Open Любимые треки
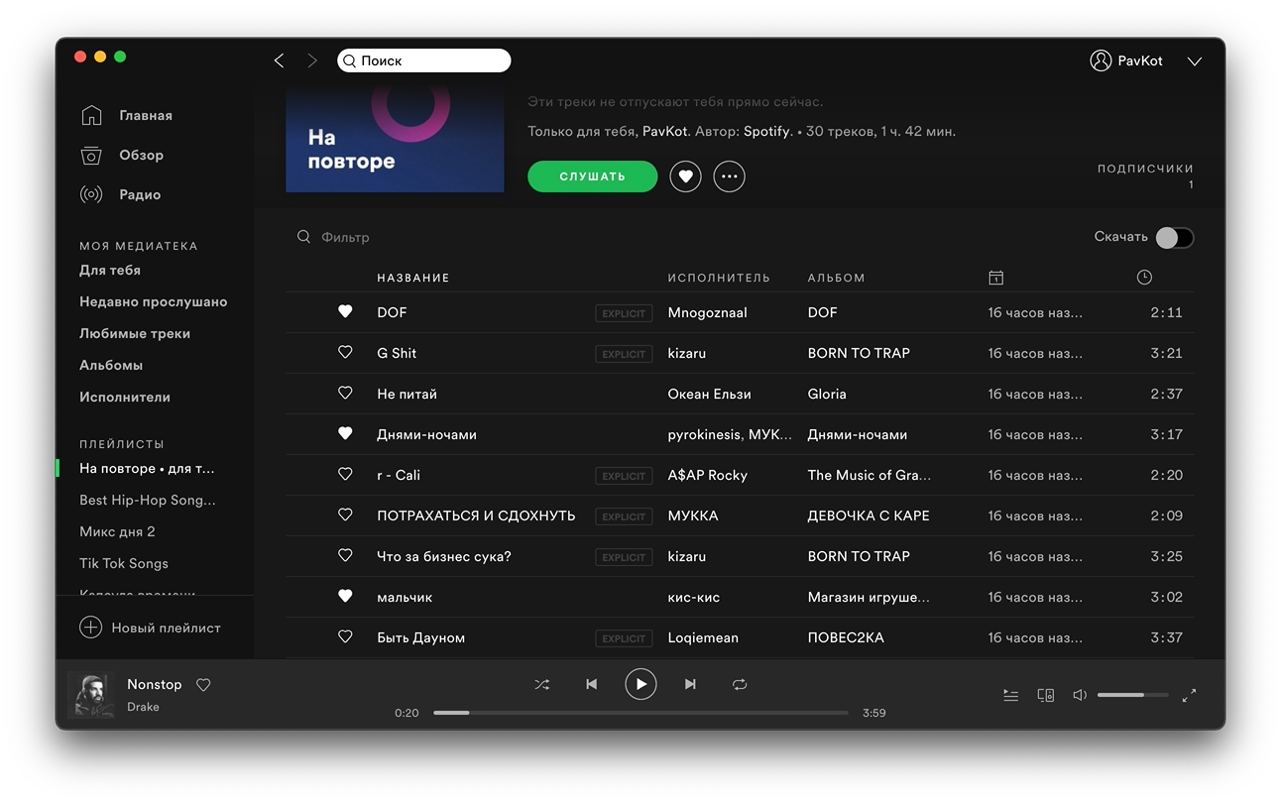1280x803 pixels. (135, 334)
